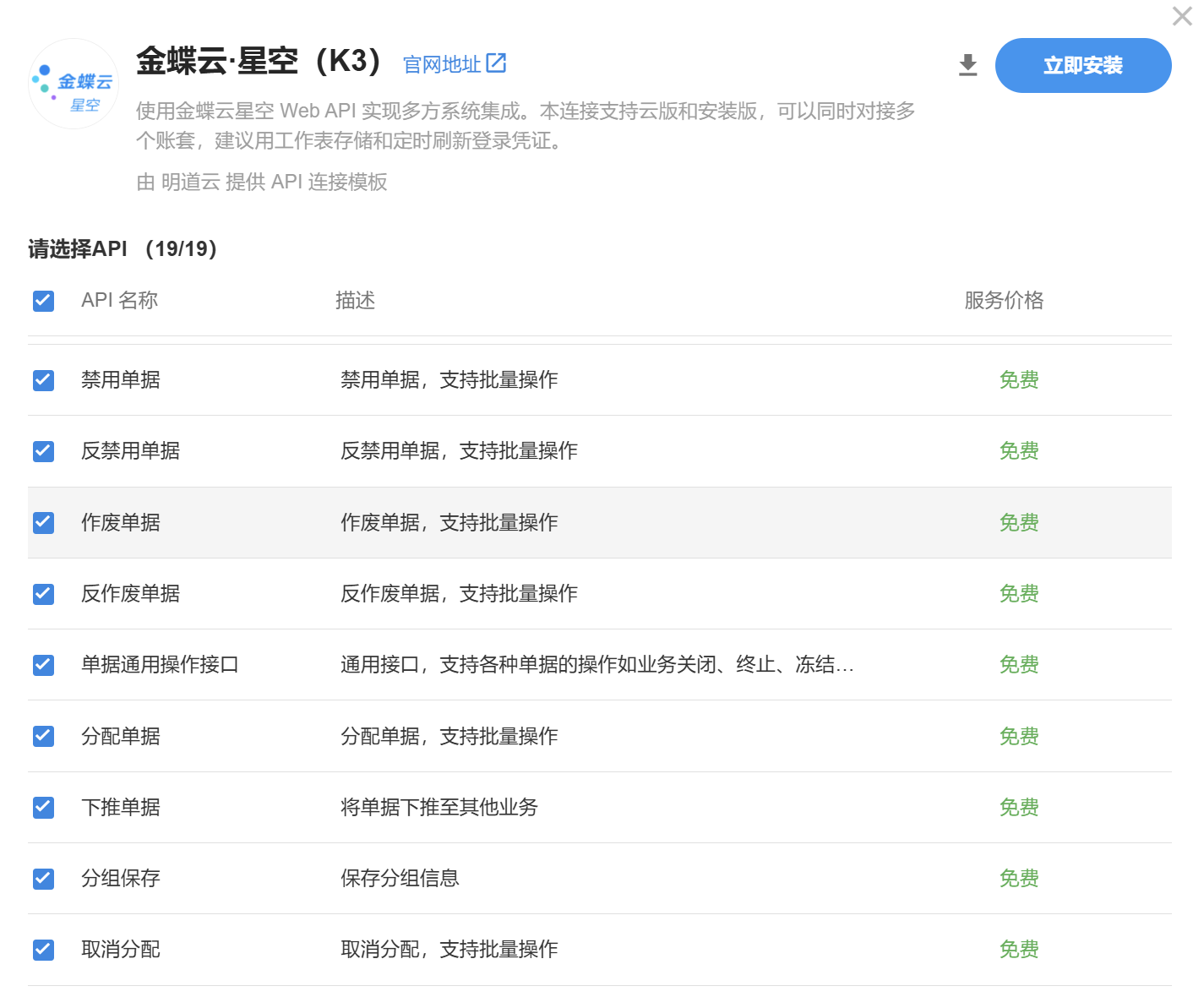Select the 禁用单据 API name

121,380
